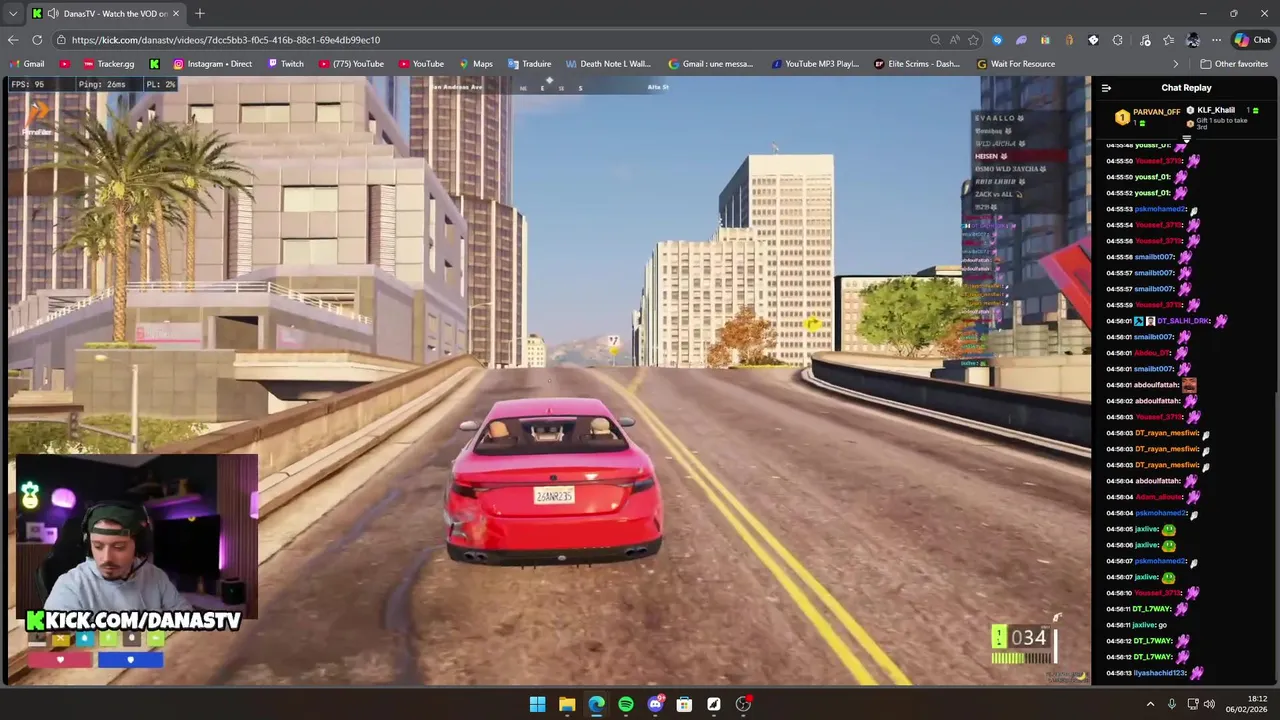Open Spotify from the taskbar
The width and height of the screenshot is (1280, 720).
pyautogui.click(x=626, y=704)
